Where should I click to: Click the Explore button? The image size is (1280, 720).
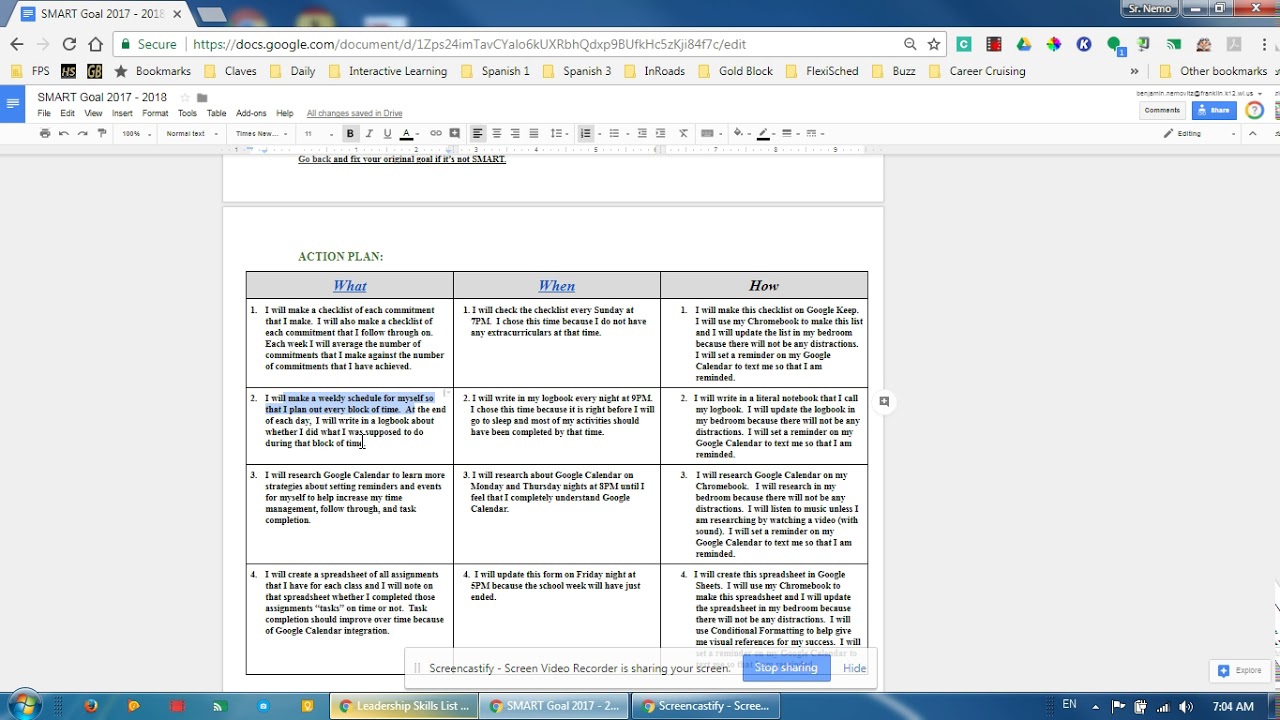[1240, 670]
